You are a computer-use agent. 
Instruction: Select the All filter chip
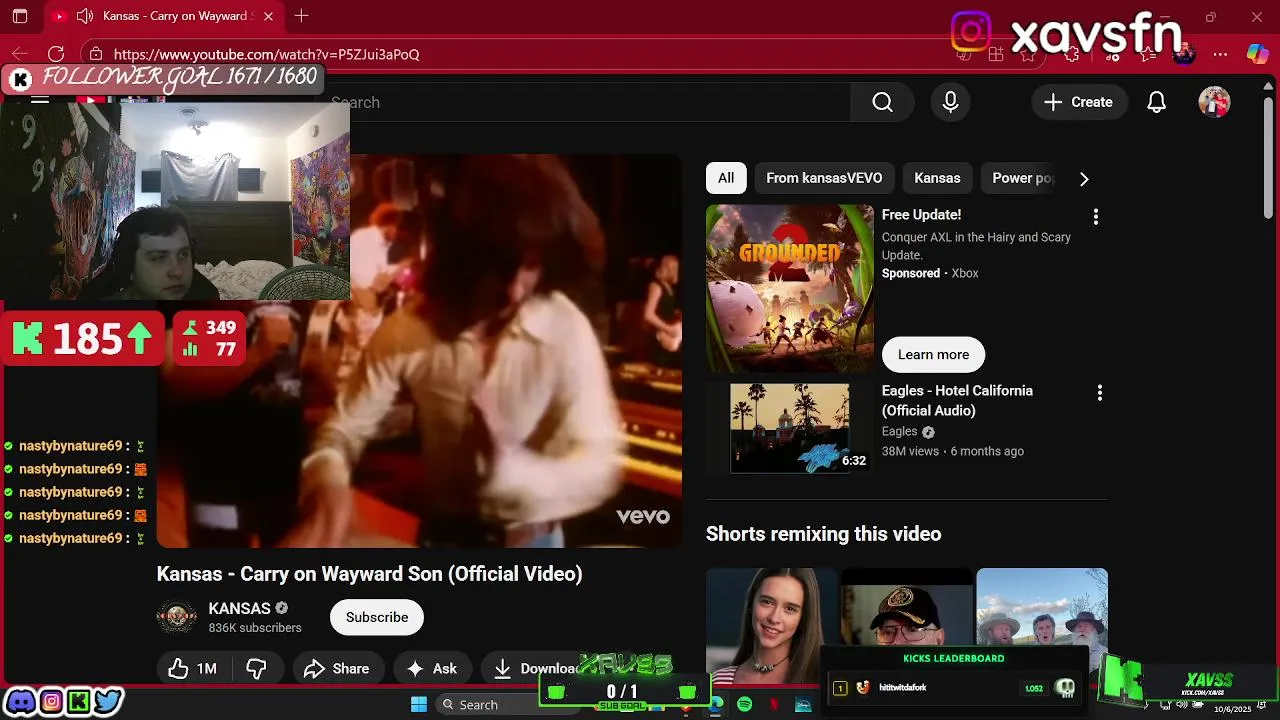pyautogui.click(x=726, y=178)
